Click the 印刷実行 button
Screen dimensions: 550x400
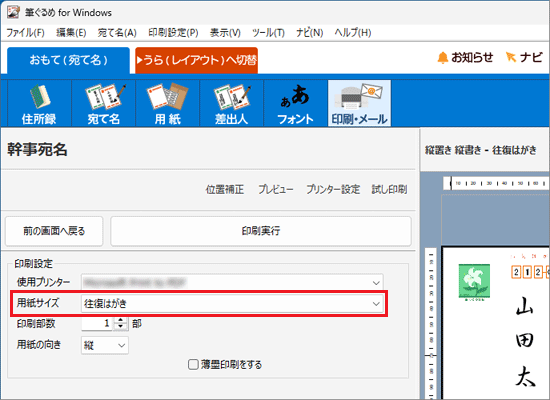[x=261, y=231]
